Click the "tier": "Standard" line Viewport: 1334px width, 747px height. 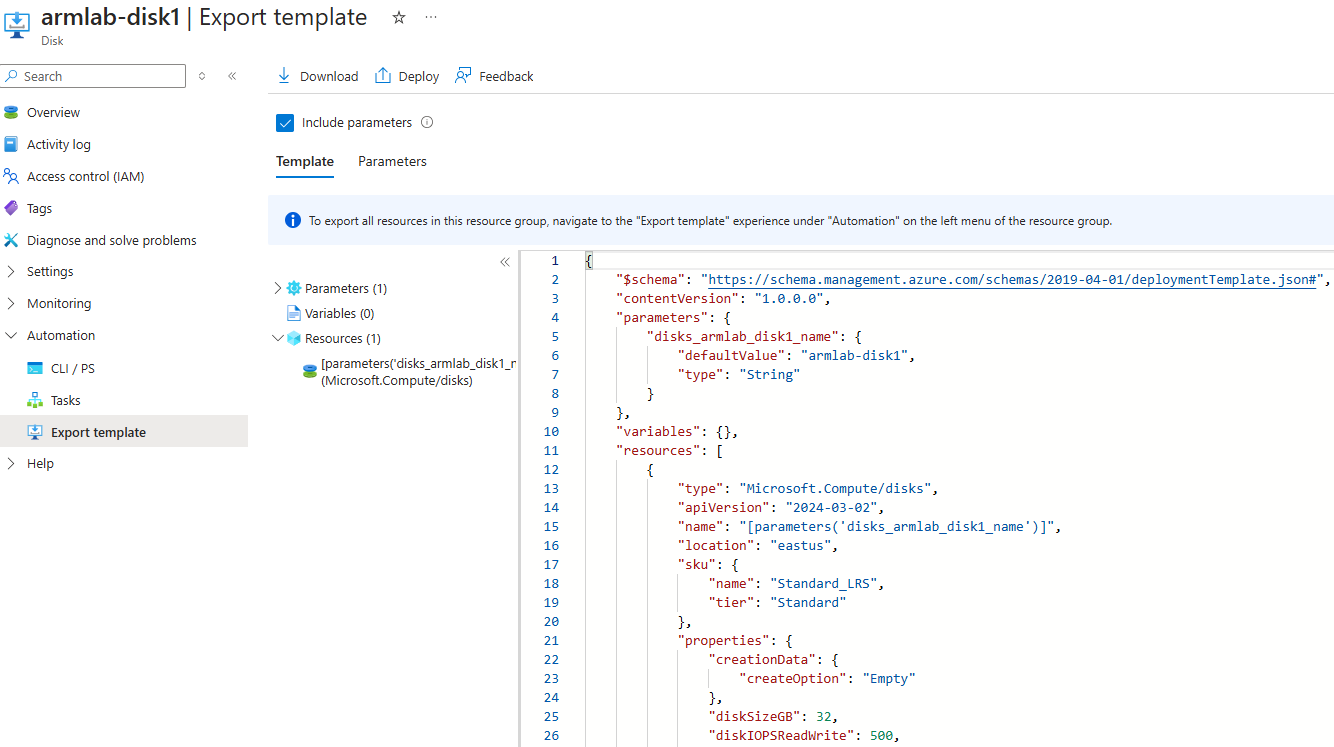778,602
